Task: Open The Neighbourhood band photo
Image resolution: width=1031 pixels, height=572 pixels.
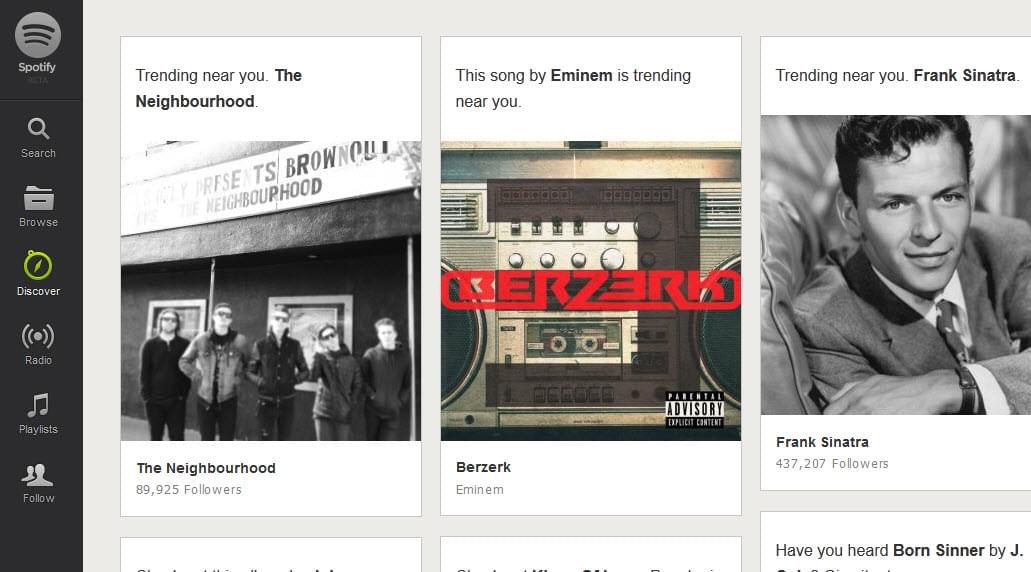Action: pyautogui.click(x=270, y=290)
